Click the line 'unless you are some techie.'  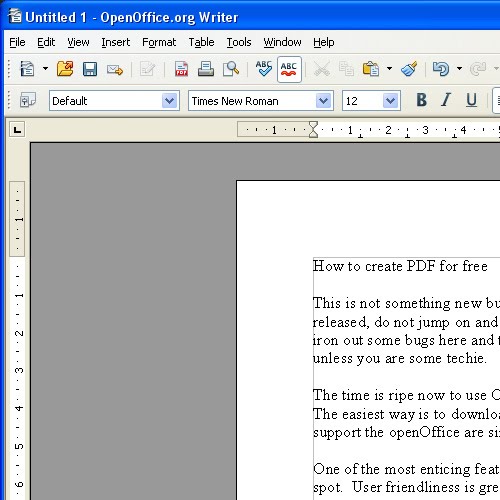(400, 359)
